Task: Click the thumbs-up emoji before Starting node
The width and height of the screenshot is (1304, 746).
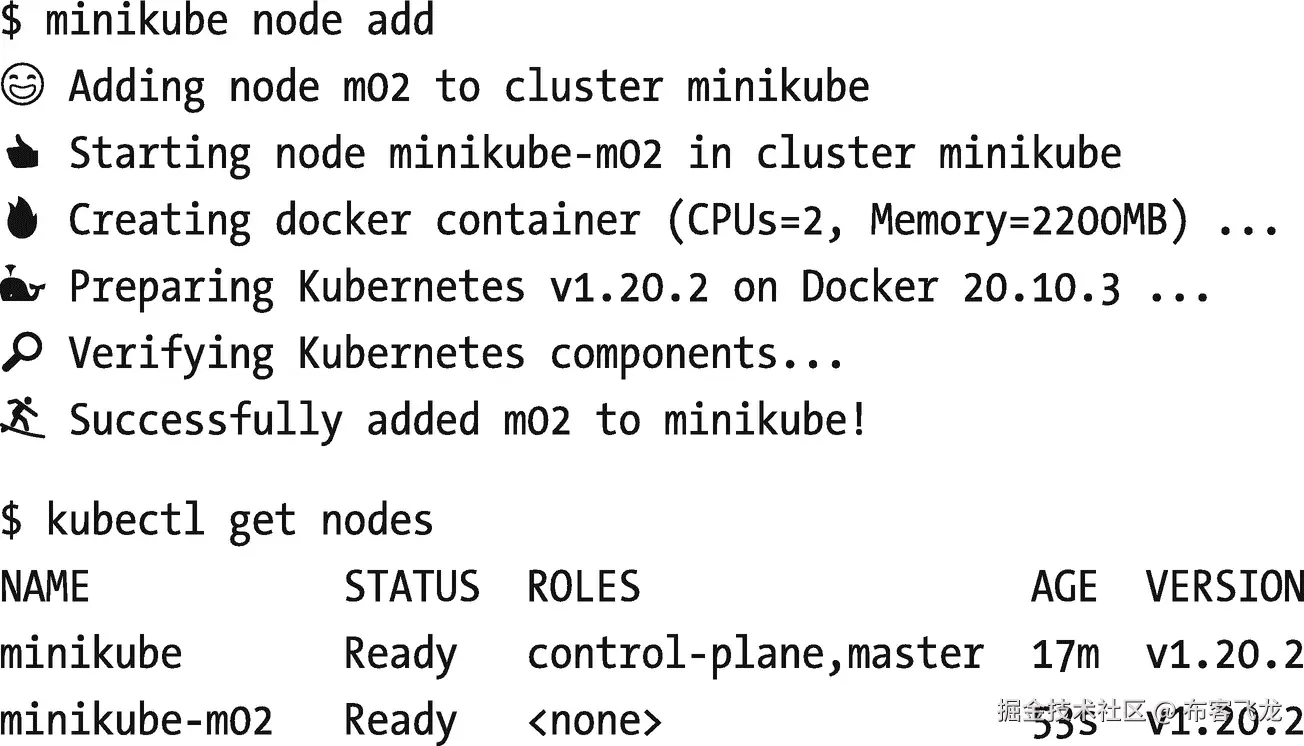Action: [21, 155]
